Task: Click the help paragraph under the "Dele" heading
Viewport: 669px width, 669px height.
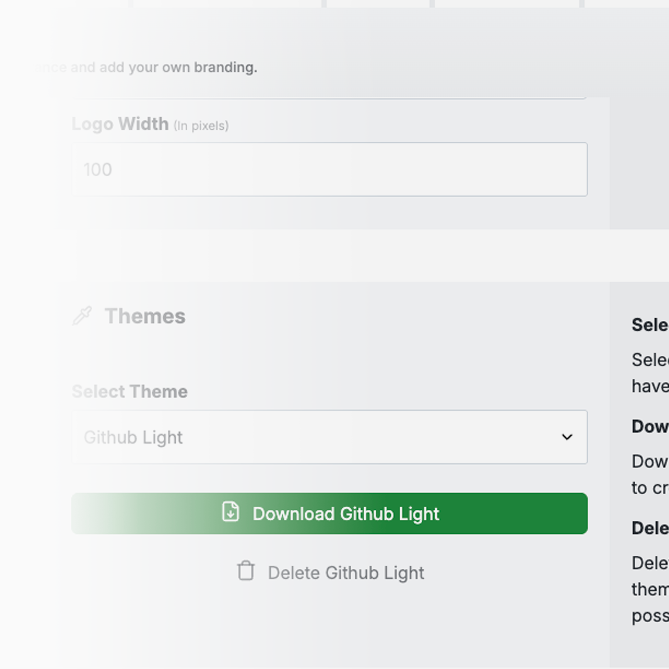Action: pos(650,589)
